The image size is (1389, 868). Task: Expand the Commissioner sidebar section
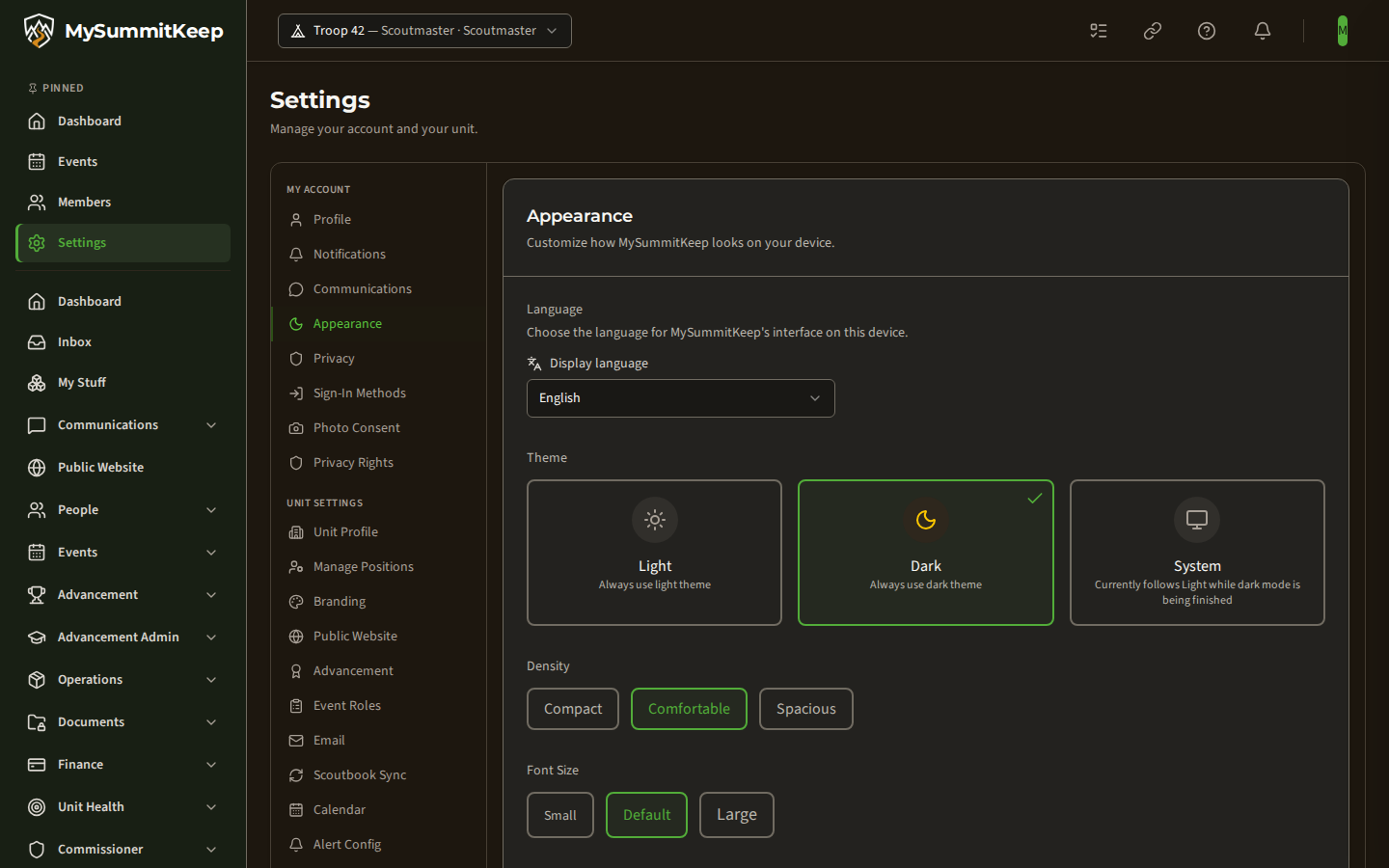[x=123, y=850]
